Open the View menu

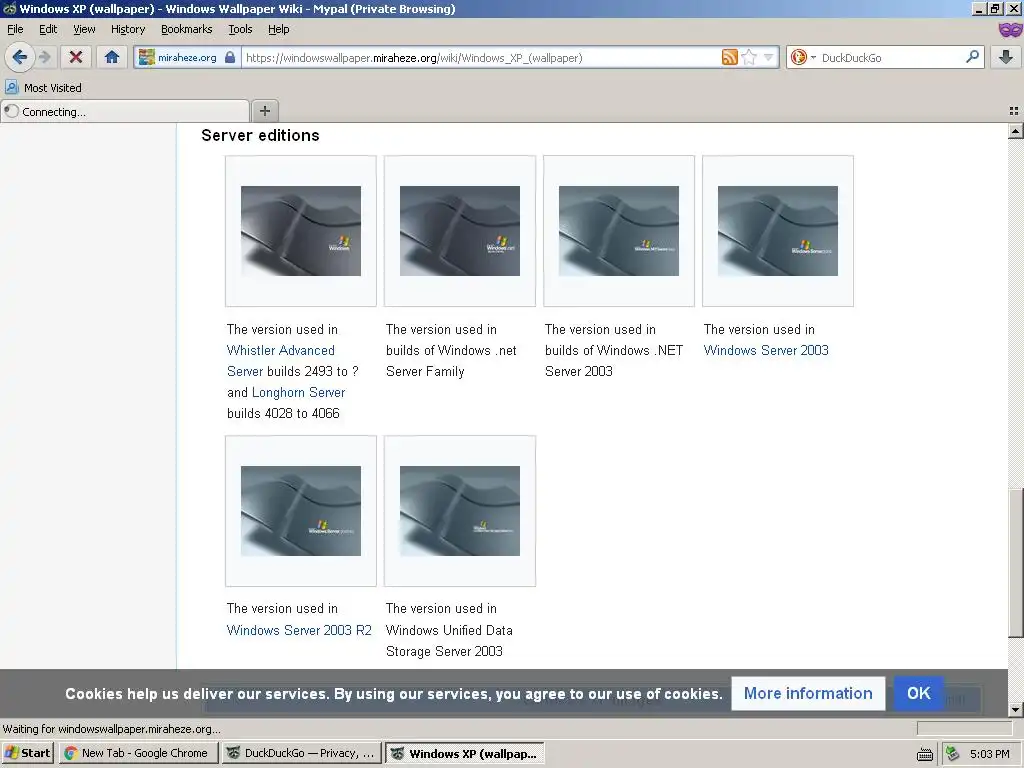coord(84,29)
